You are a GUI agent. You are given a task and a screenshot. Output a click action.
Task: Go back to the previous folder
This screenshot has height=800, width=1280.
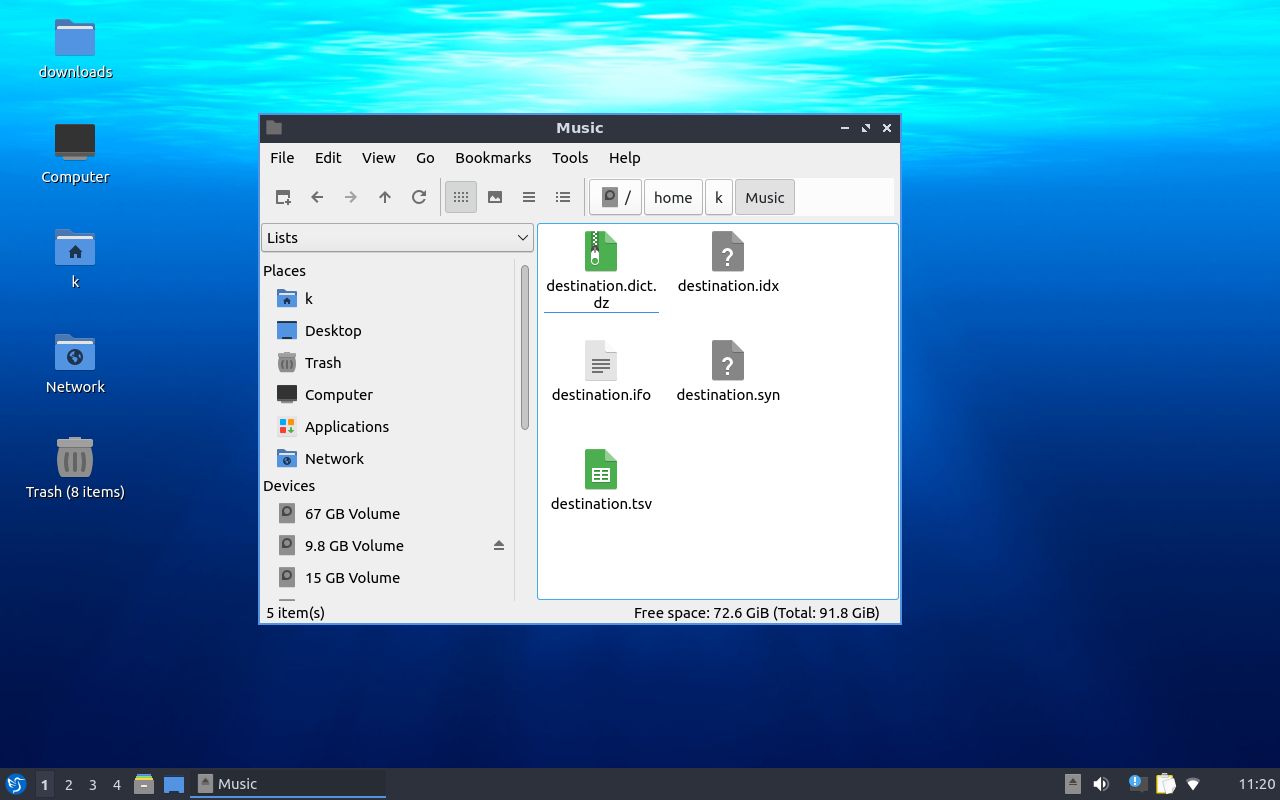pyautogui.click(x=317, y=197)
